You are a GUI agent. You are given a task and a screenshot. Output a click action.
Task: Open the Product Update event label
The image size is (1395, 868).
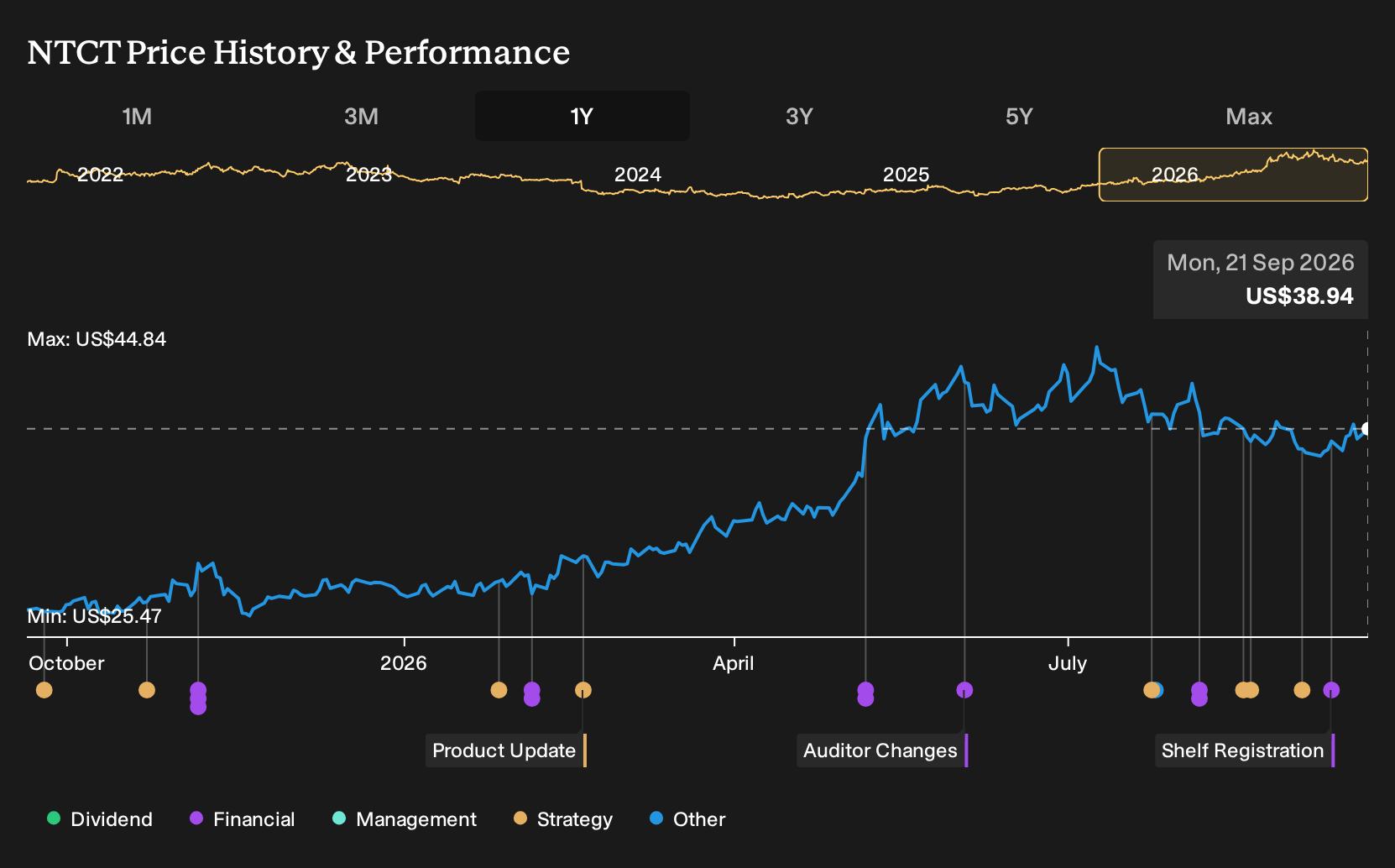click(x=506, y=750)
